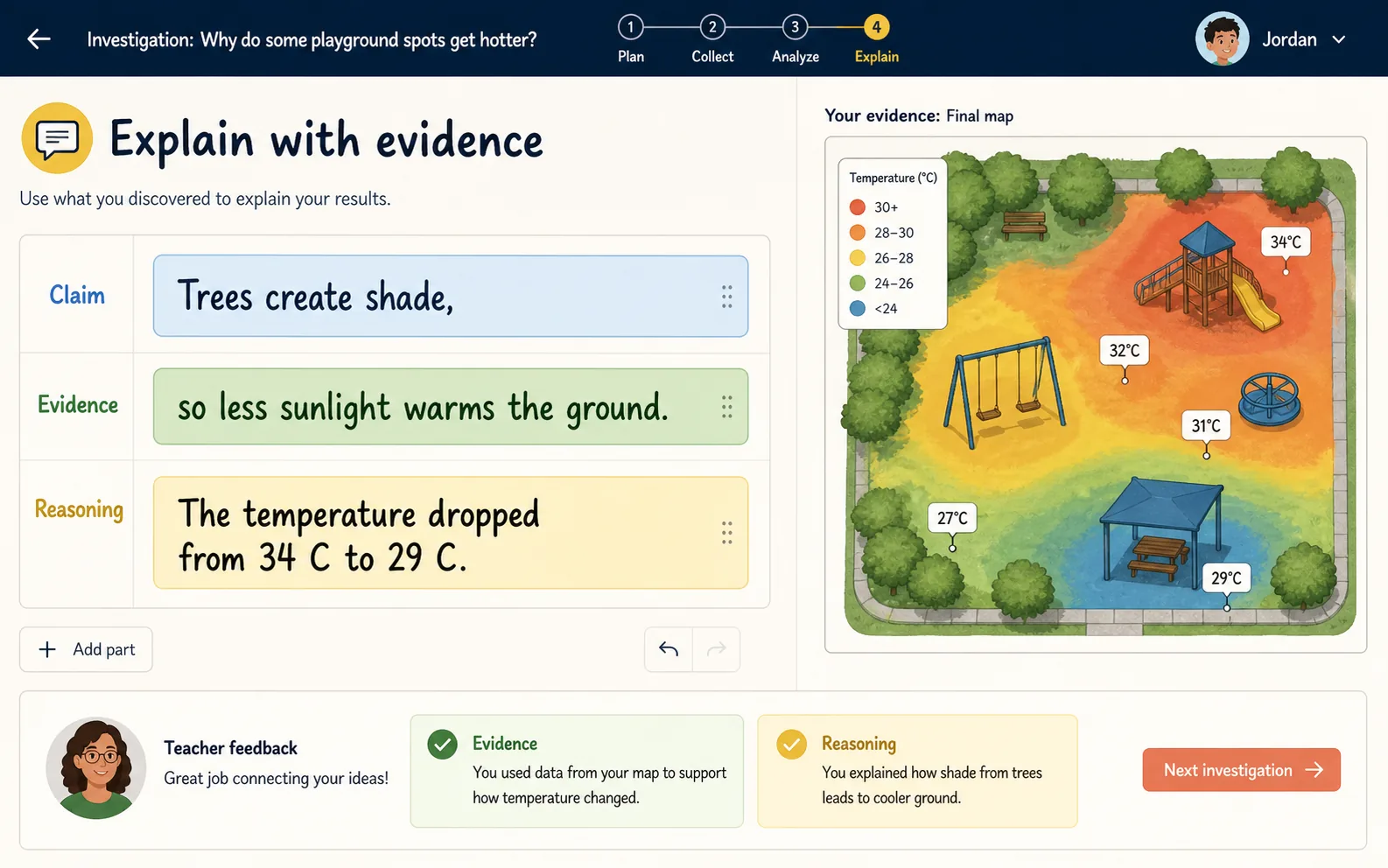Select the 31°C map marker
This screenshot has width=1388, height=868.
1206,426
